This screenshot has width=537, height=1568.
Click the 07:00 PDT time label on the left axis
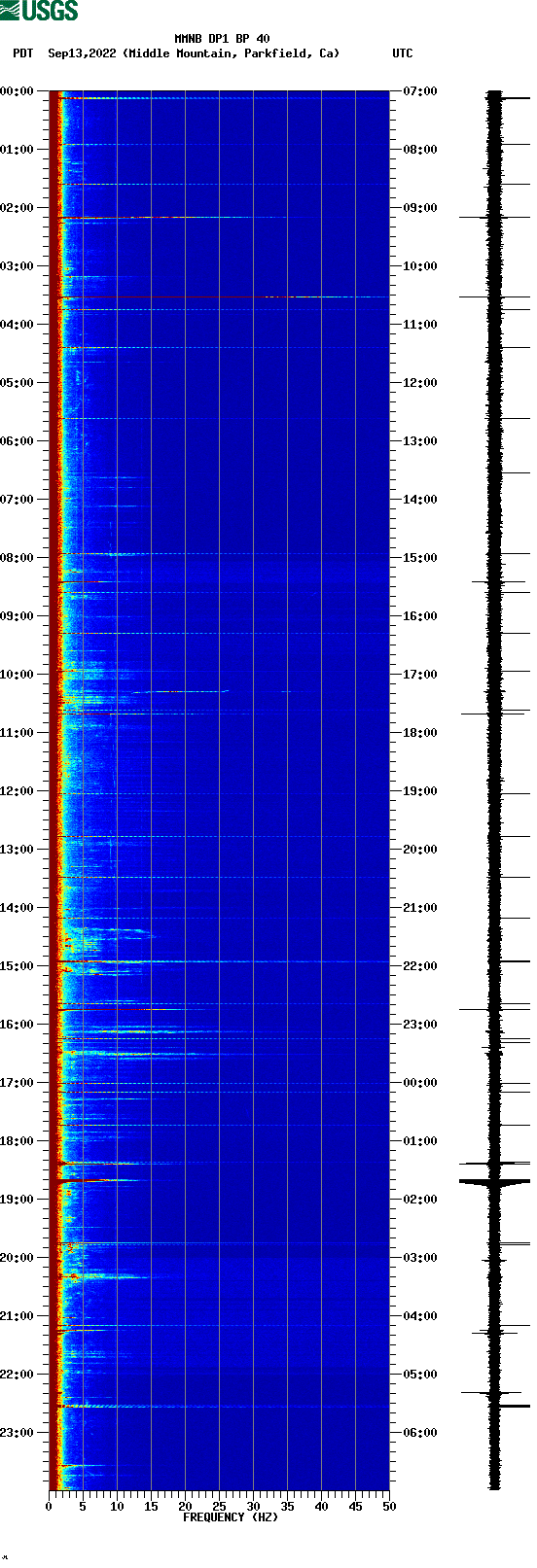point(18,500)
